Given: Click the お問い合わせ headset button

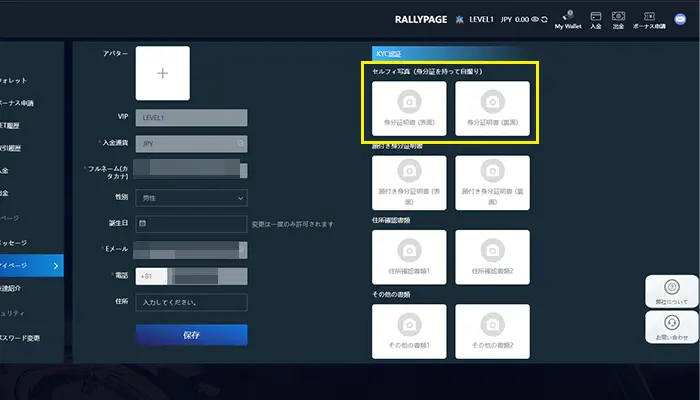Looking at the screenshot, I should click(671, 327).
